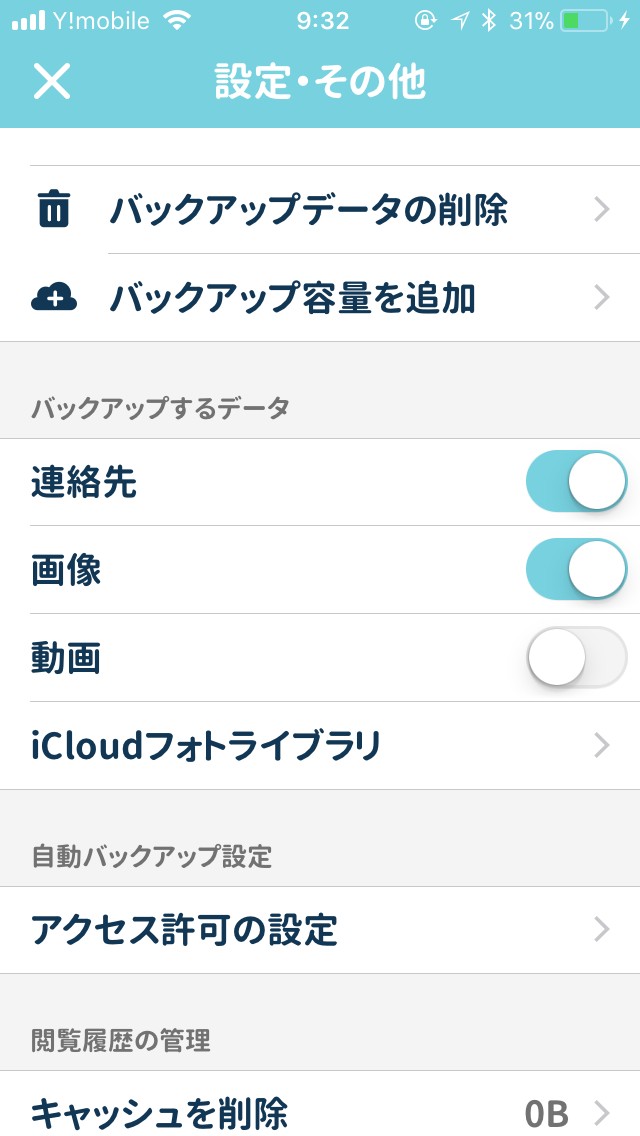This screenshot has height=1136, width=640.
Task: Tap the cloud plus icon
Action: (54, 297)
